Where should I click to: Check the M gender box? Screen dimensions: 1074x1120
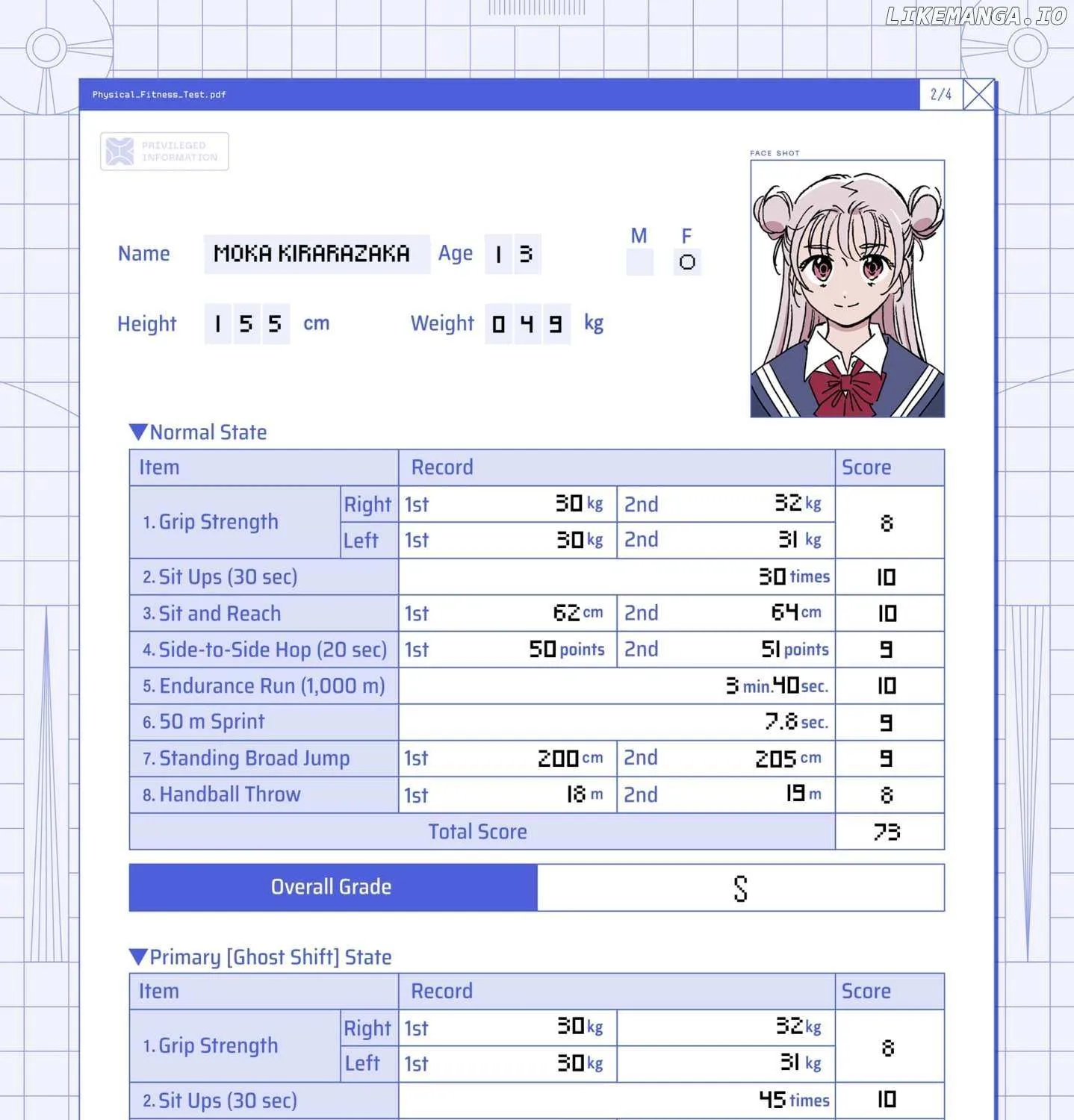(x=640, y=262)
